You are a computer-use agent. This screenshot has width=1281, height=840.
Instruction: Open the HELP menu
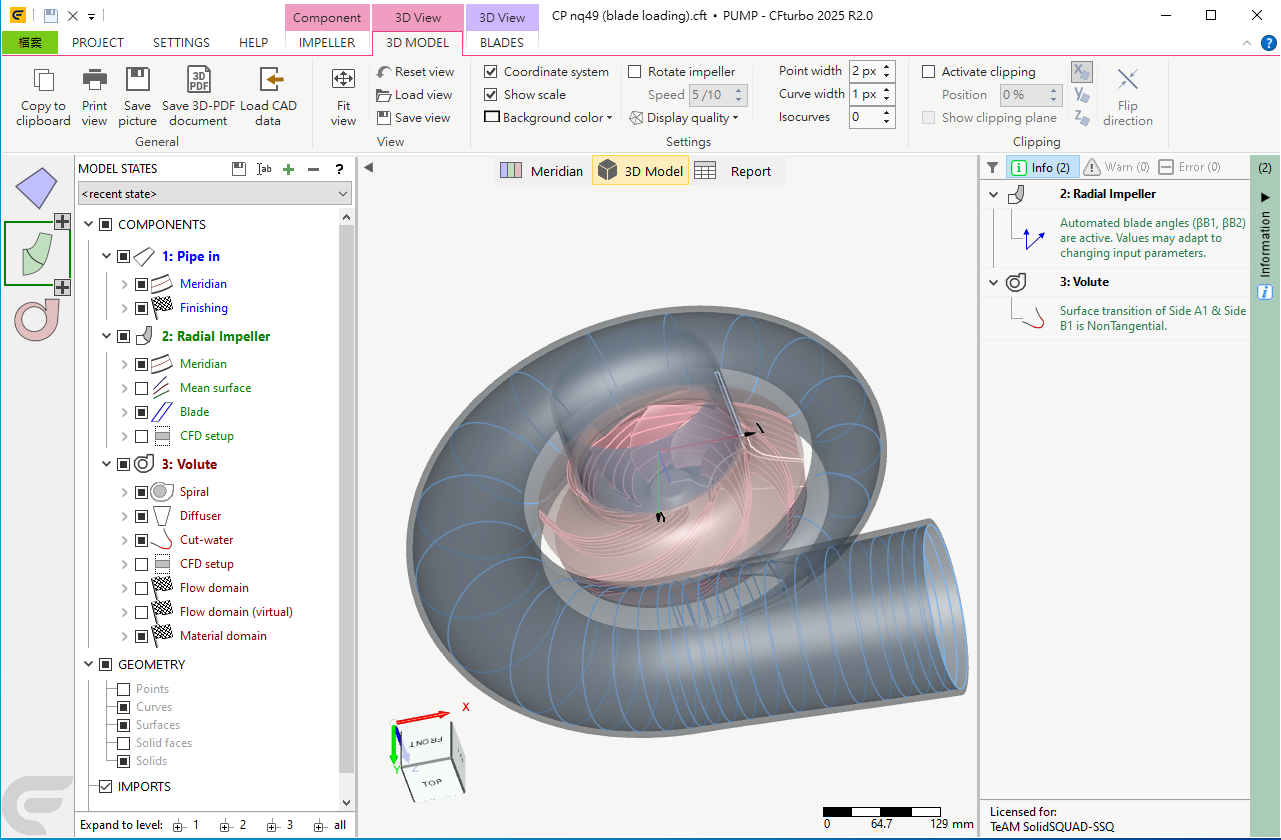pos(253,43)
